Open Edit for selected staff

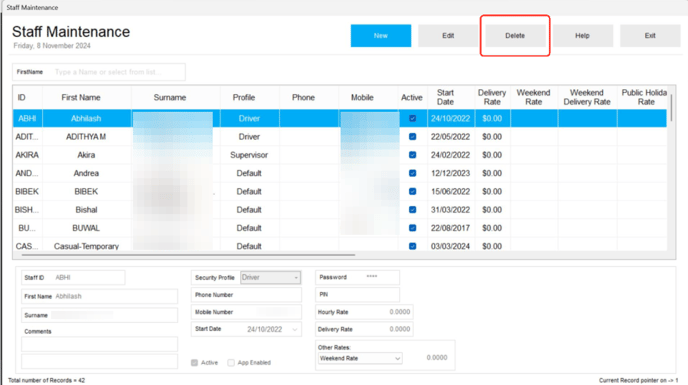pos(448,36)
